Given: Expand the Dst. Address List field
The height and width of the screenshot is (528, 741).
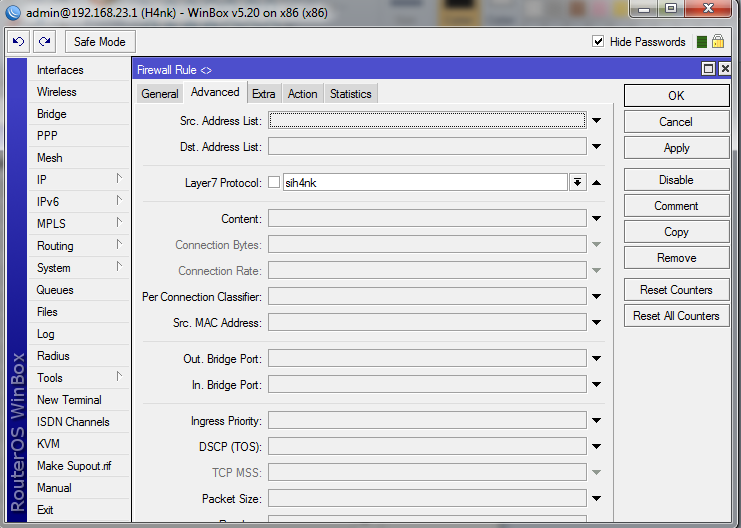Looking at the screenshot, I should pos(596,147).
